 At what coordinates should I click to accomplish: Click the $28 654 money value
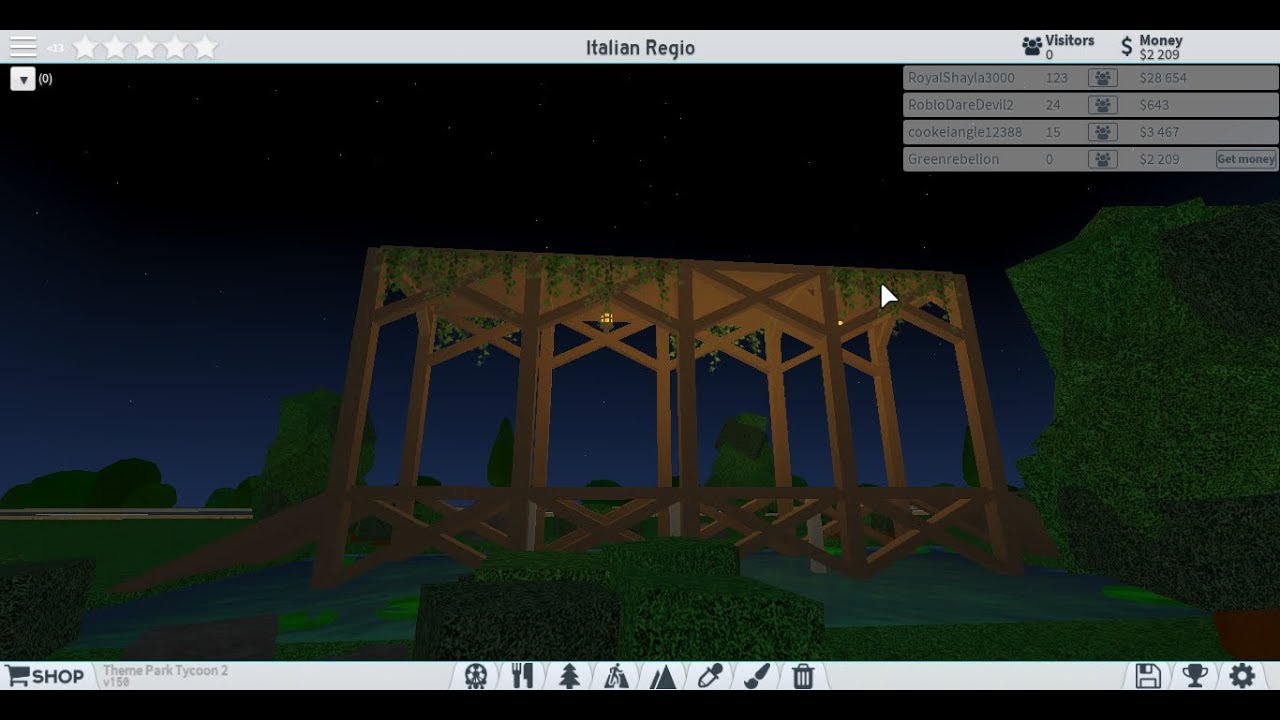[1162, 78]
